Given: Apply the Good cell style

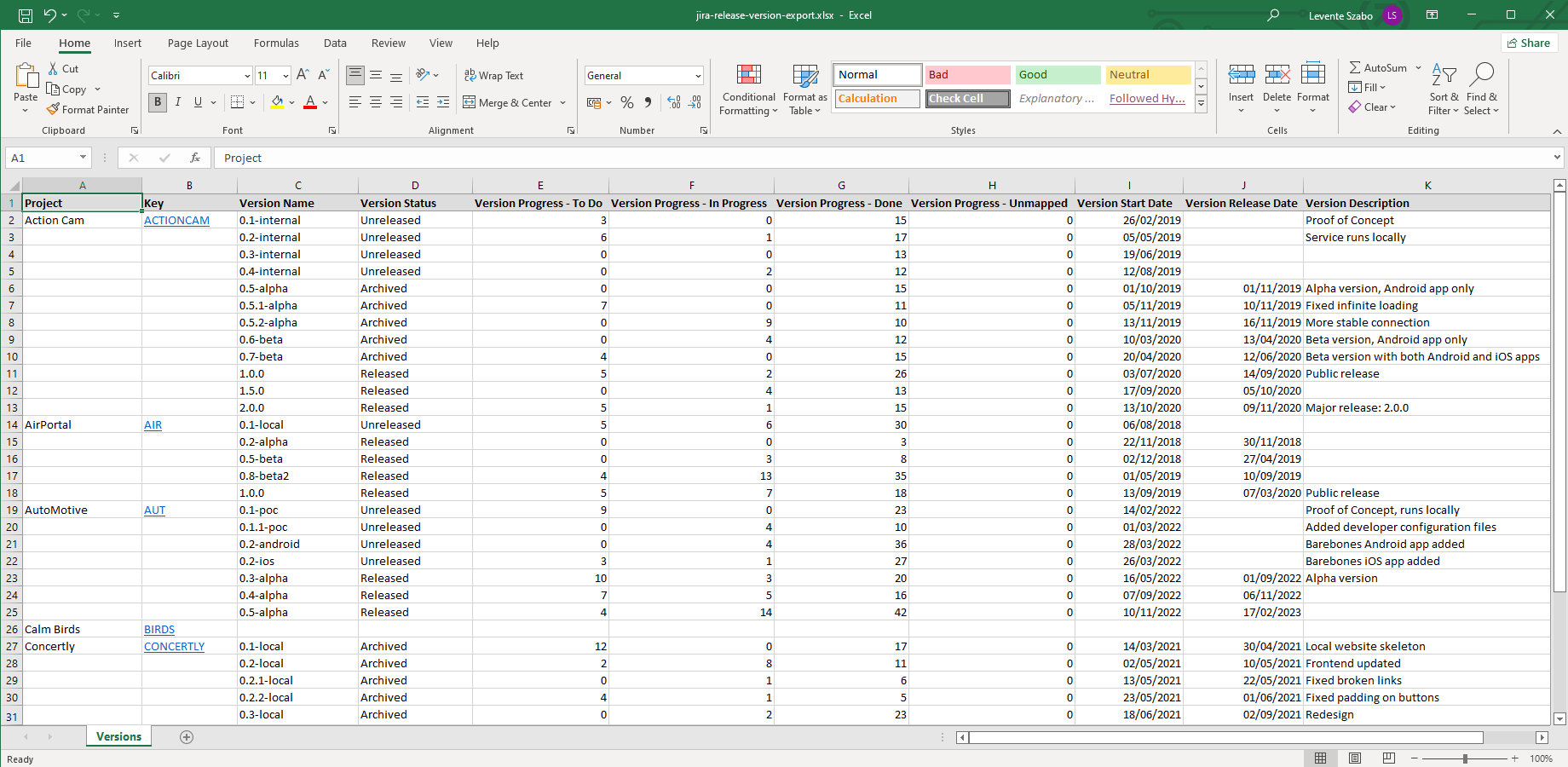Looking at the screenshot, I should pyautogui.click(x=1058, y=75).
